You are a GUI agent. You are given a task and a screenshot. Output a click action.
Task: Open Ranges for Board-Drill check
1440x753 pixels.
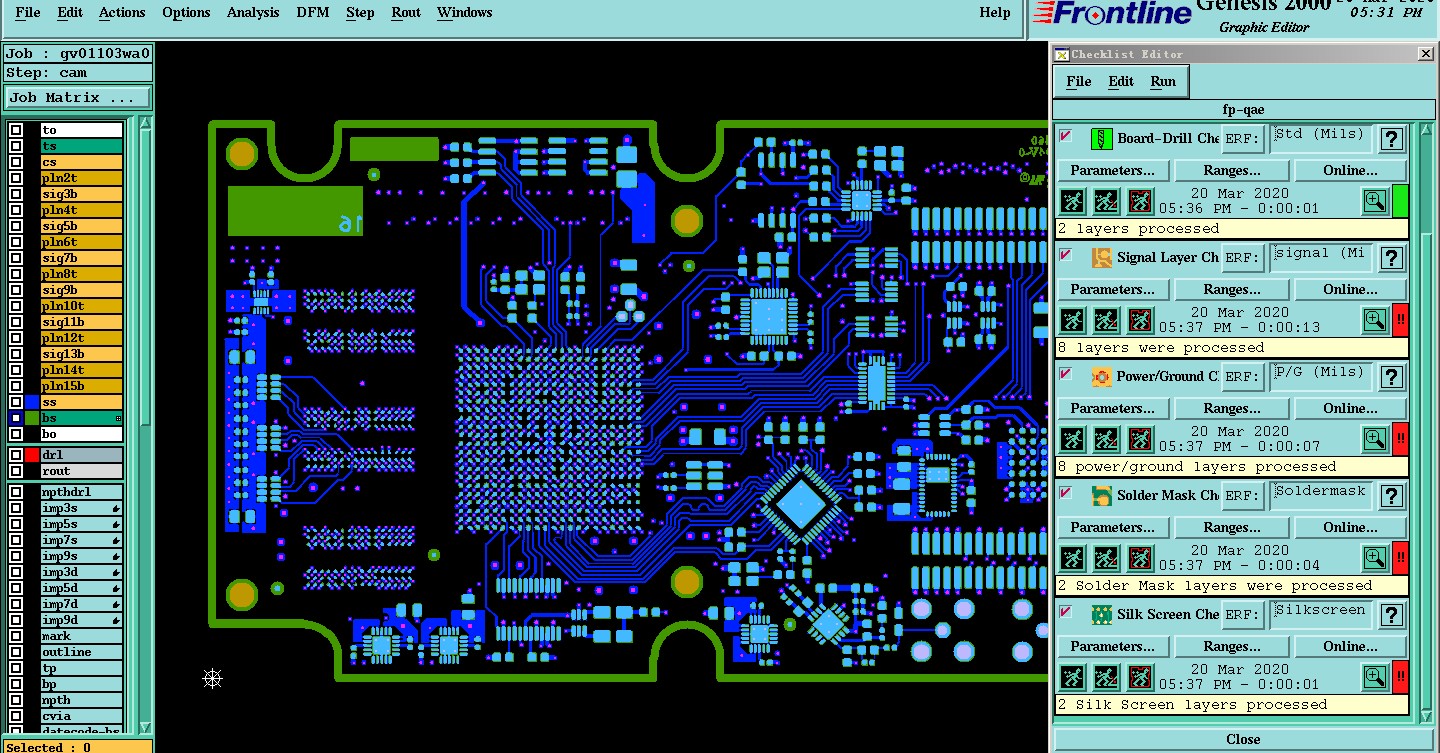1231,170
